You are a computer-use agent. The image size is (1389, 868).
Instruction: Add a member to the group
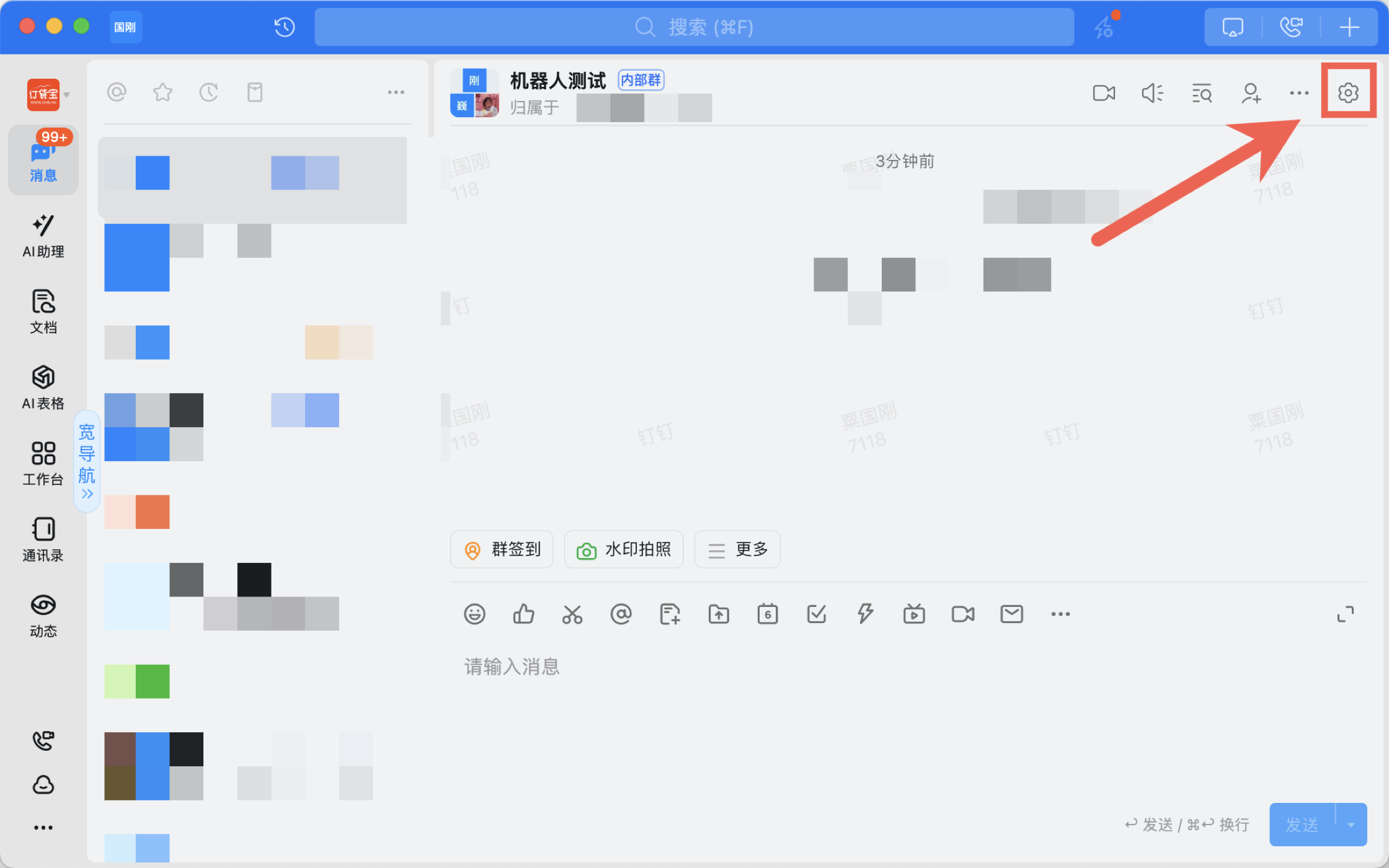pos(1251,93)
